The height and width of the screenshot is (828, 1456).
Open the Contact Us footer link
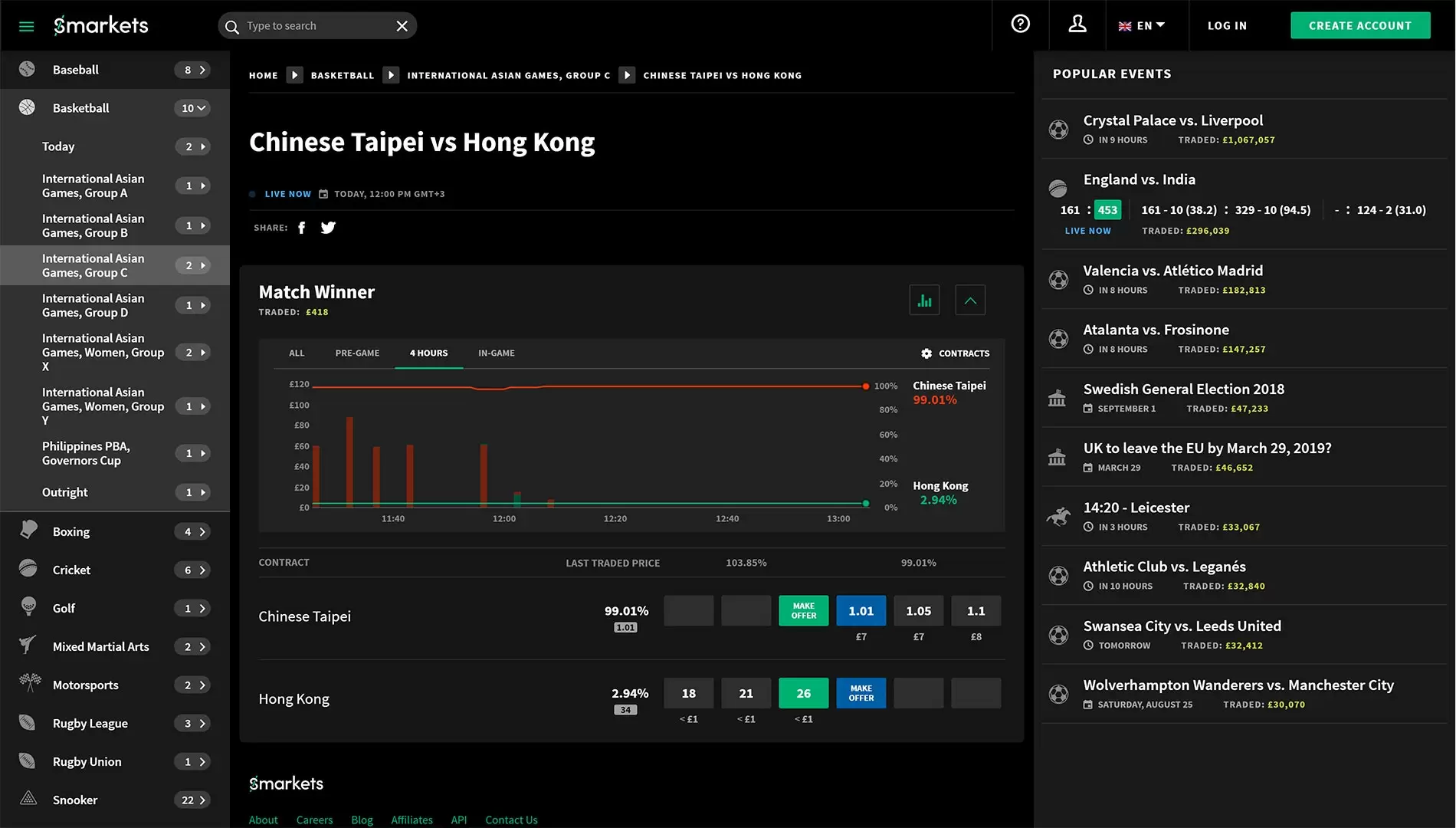click(511, 820)
